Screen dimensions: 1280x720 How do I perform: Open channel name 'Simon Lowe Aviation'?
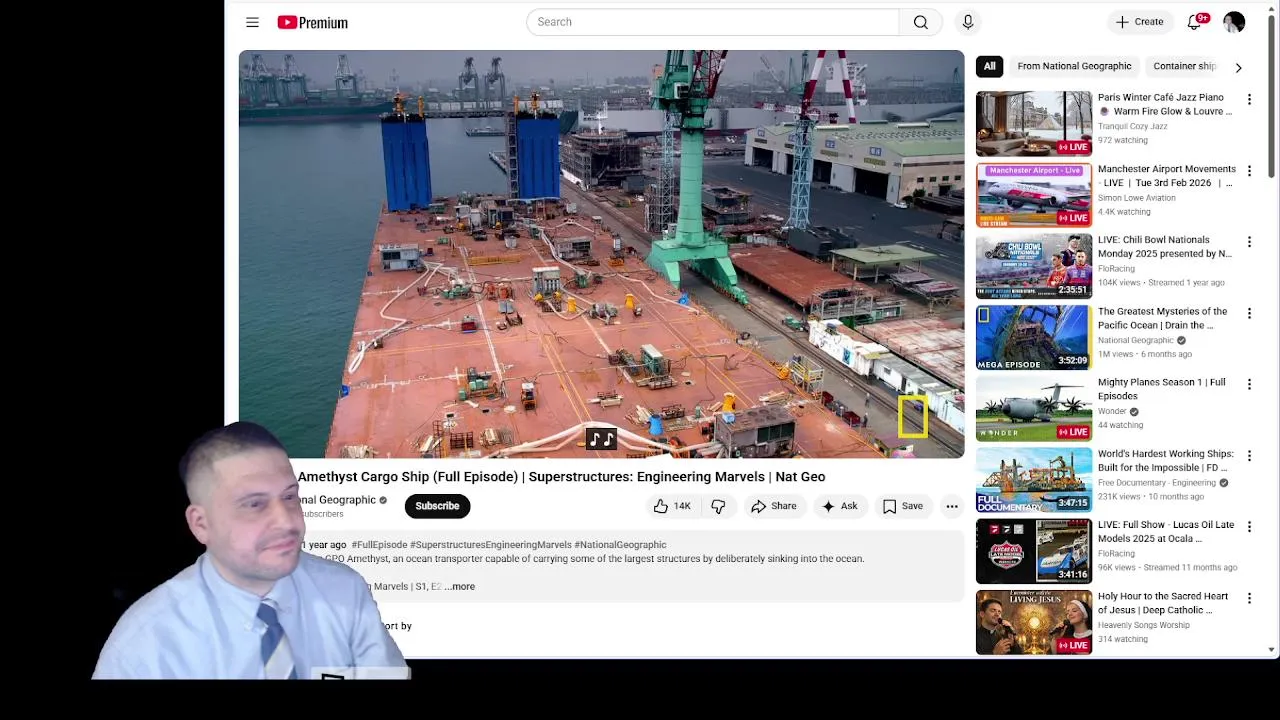point(1136,198)
